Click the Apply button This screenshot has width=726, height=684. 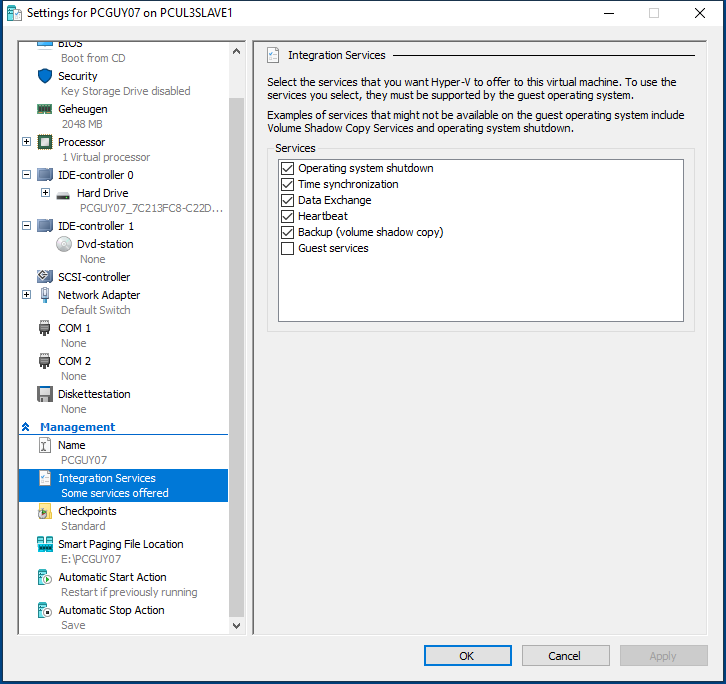(x=663, y=656)
